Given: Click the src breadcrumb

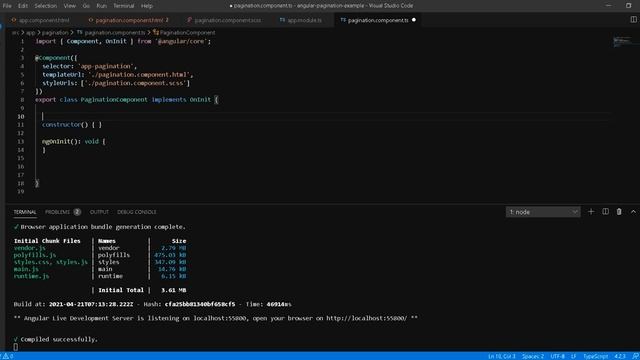Looking at the screenshot, I should click(x=15, y=33).
